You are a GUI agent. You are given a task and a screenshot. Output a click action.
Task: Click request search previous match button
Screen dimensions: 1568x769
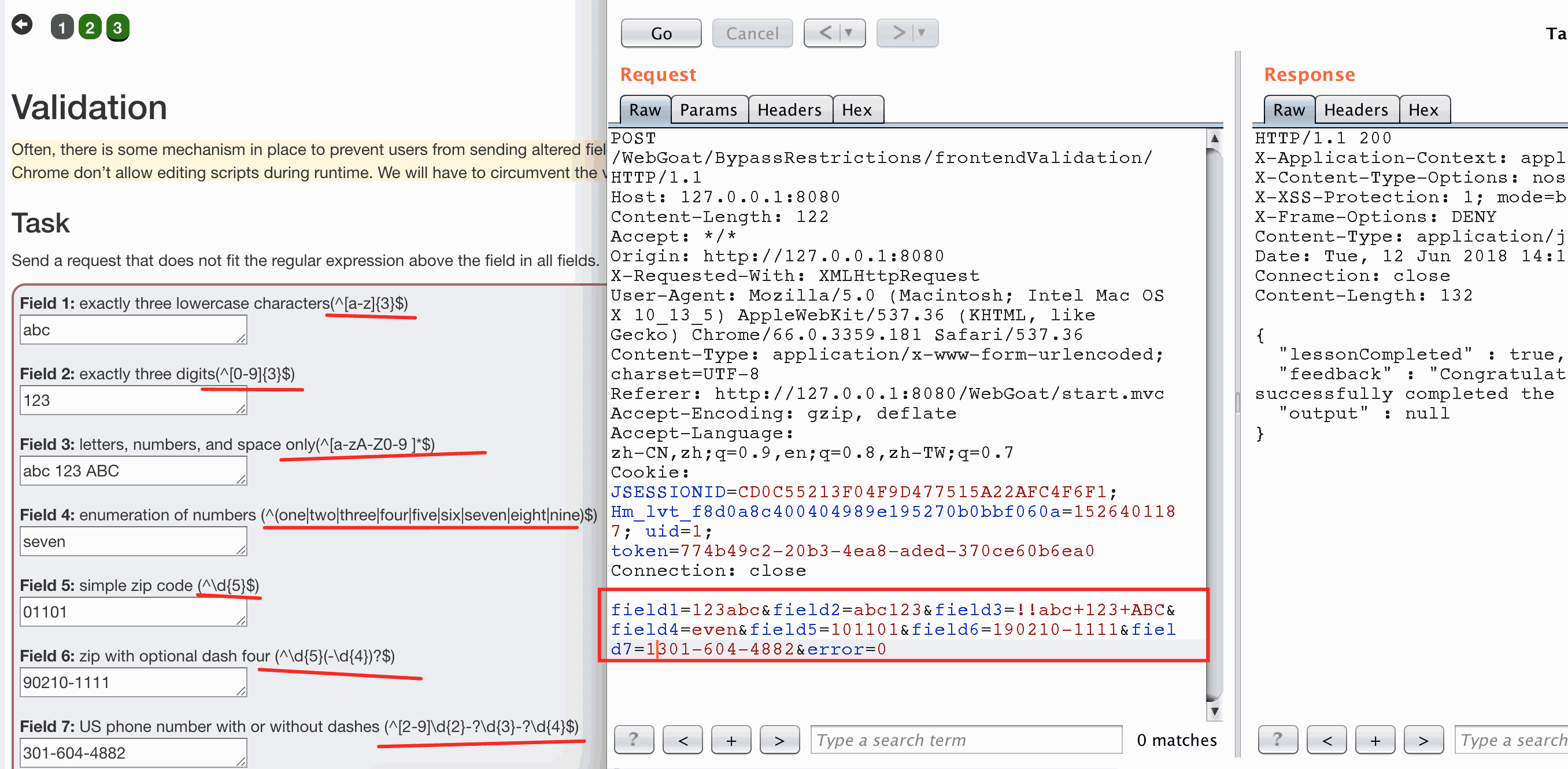click(x=682, y=740)
